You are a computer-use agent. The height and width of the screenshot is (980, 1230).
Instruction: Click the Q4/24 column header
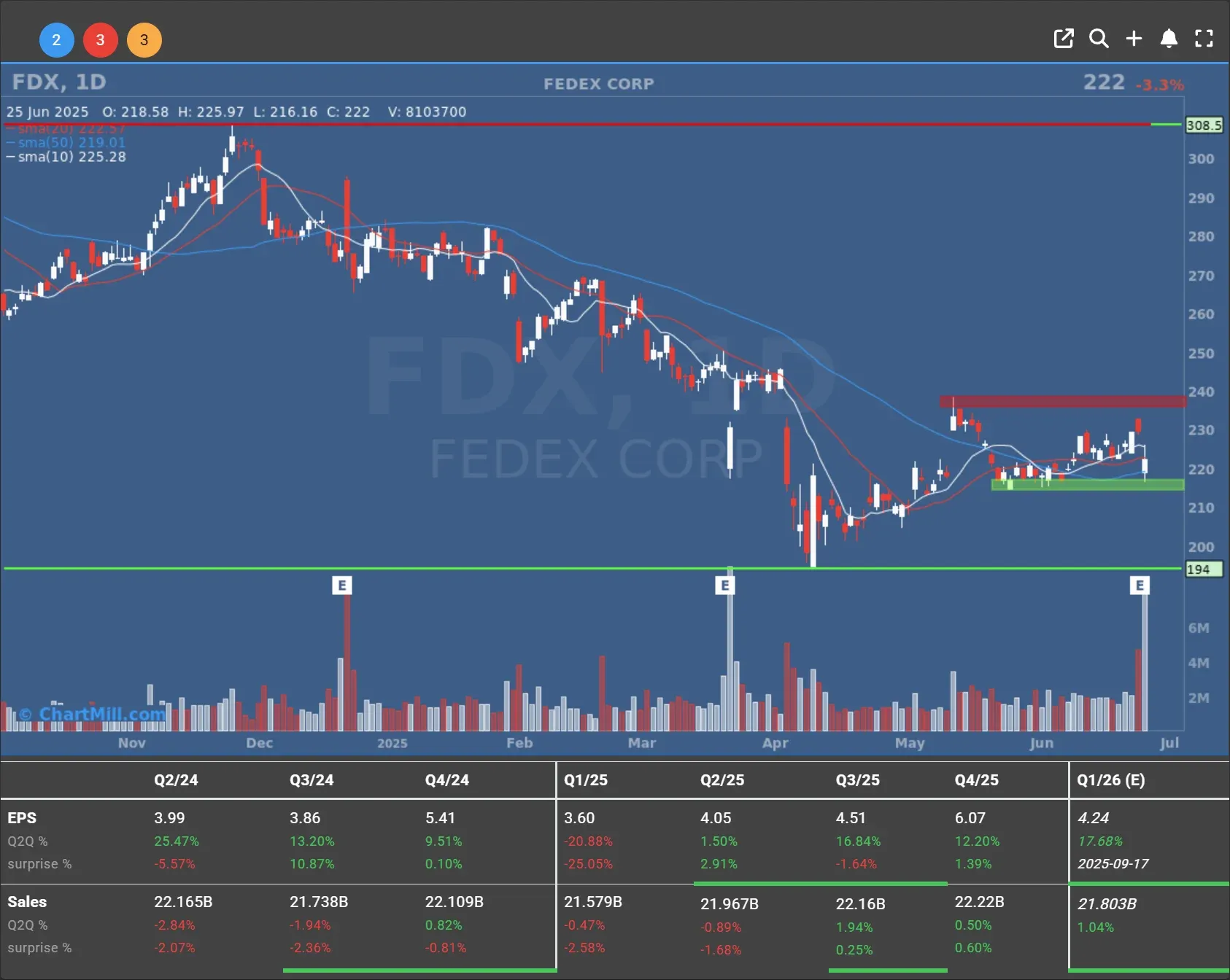click(447, 780)
